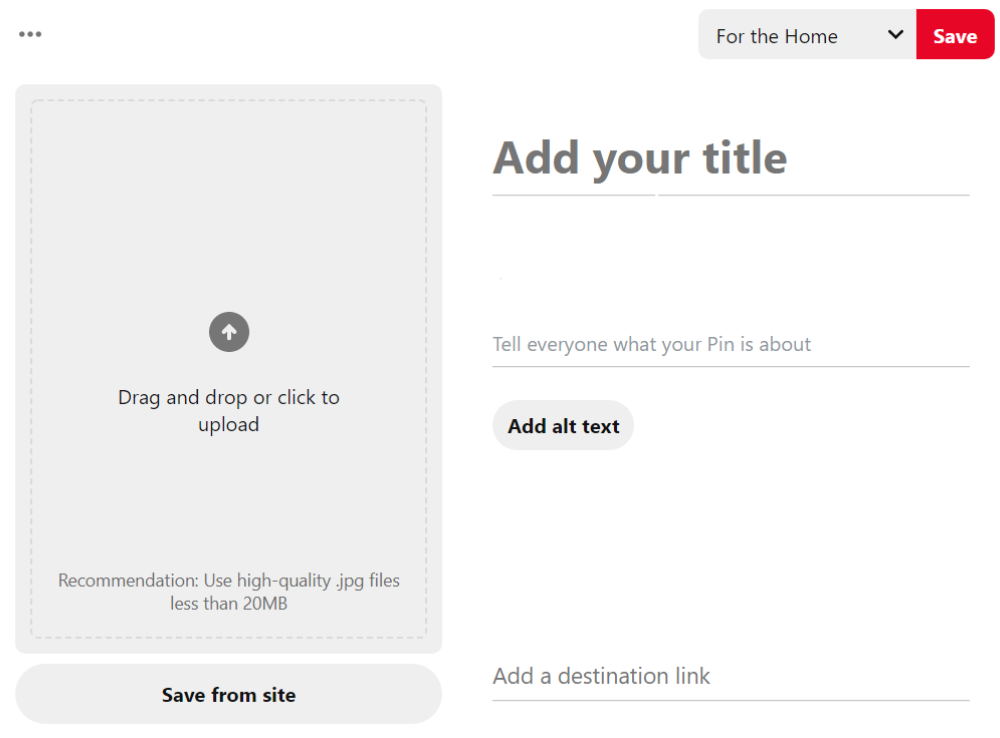Open more Pin actions via ellipsis
Viewport: 1000px width, 738px height.
pyautogui.click(x=30, y=33)
